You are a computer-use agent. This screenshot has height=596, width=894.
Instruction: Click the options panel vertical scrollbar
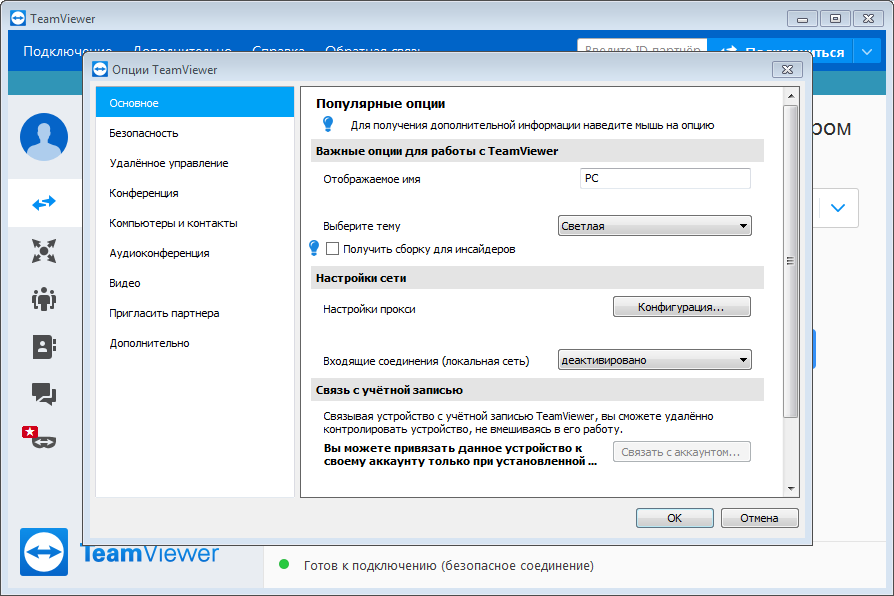pyautogui.click(x=790, y=260)
